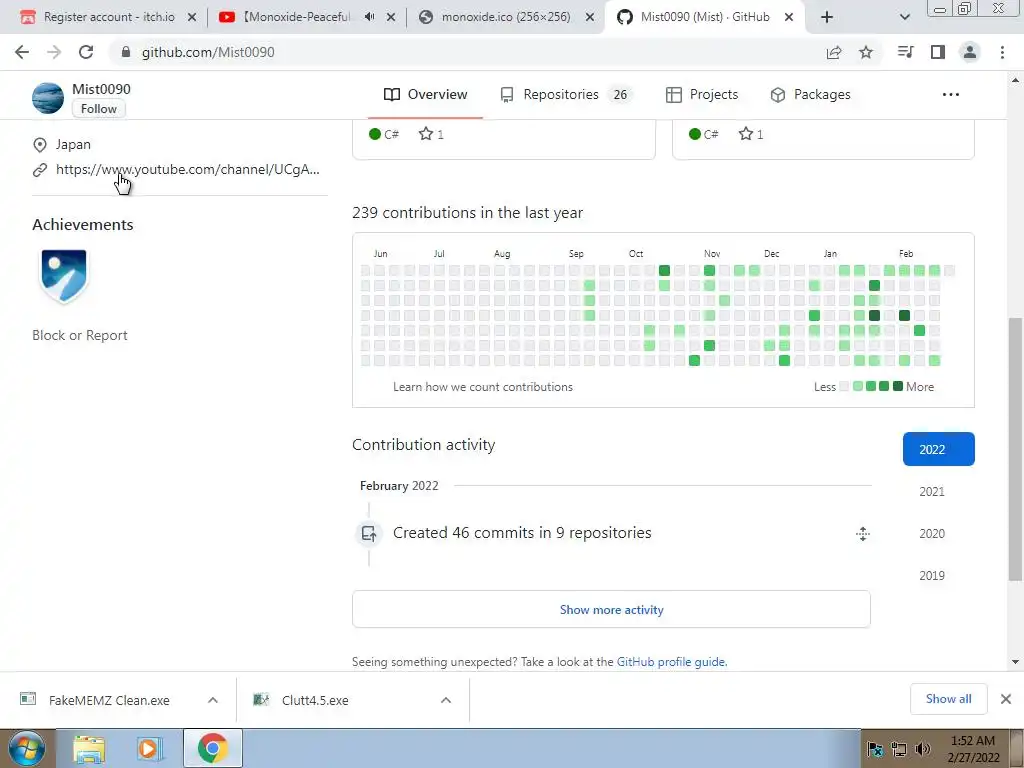Image resolution: width=1024 pixels, height=768 pixels.
Task: Click the Follow button
Action: coord(99,109)
